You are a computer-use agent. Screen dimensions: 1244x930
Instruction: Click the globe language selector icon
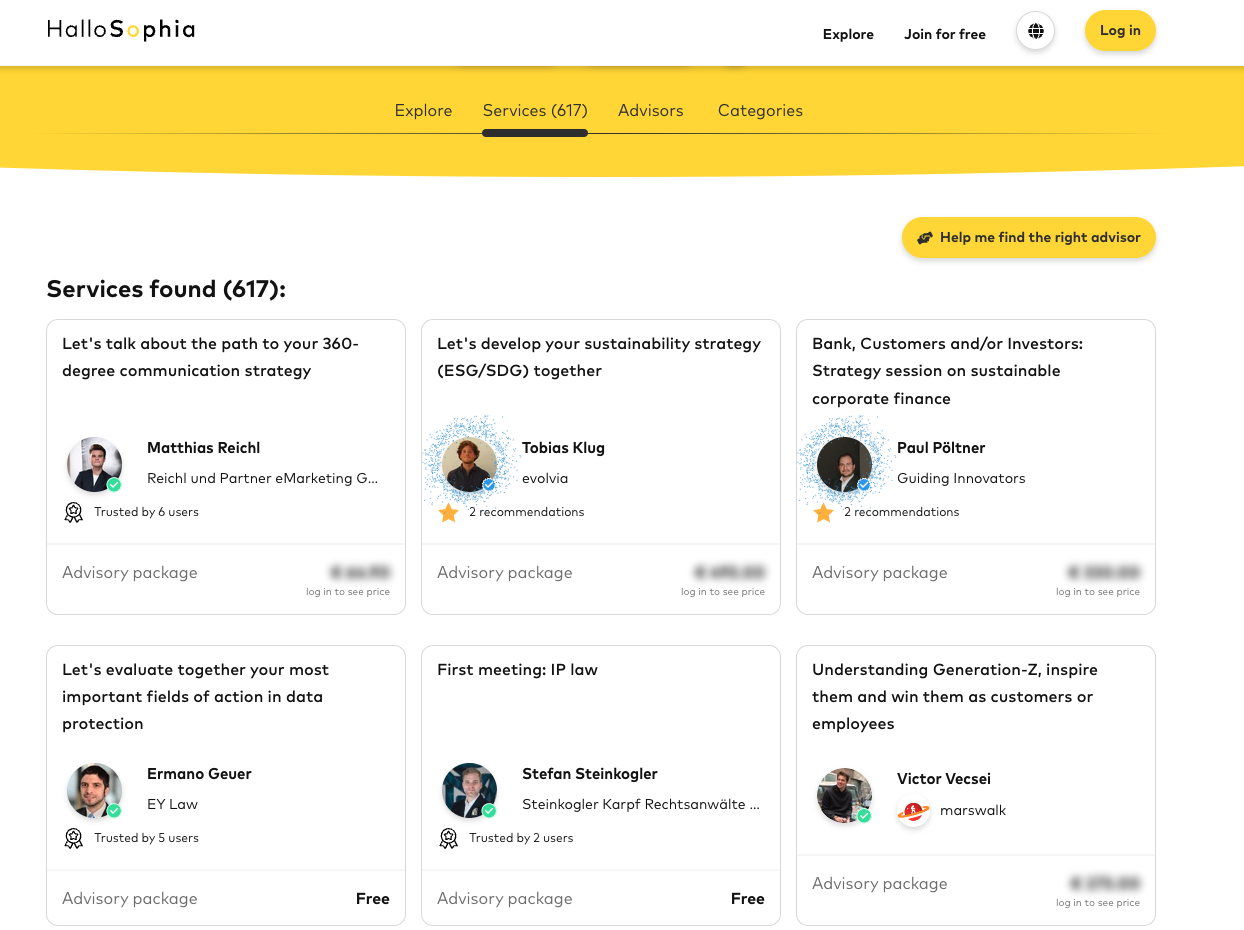coord(1035,31)
